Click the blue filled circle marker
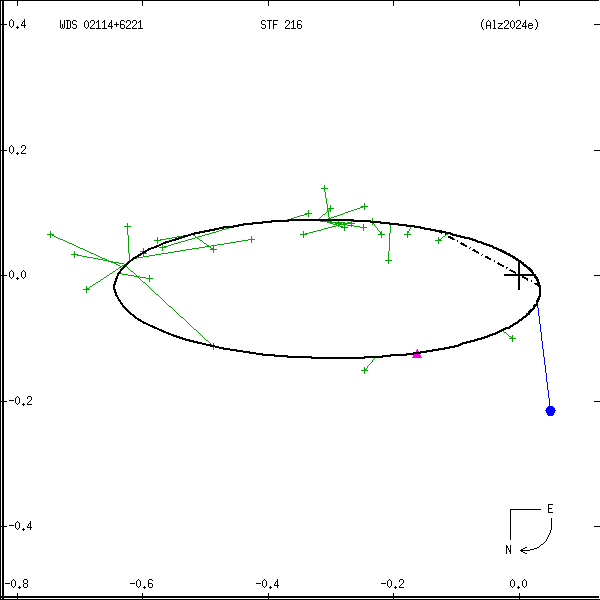 [550, 411]
